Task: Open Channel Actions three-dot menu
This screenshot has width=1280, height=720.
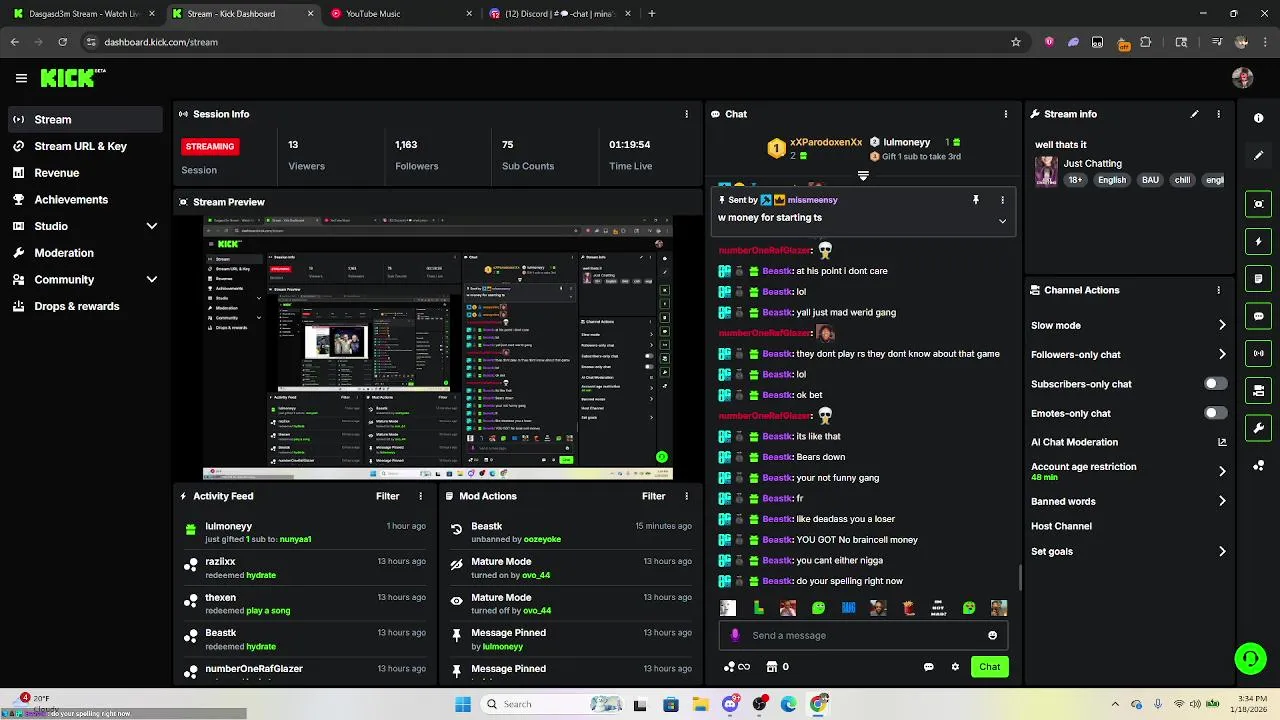Action: (x=1218, y=290)
